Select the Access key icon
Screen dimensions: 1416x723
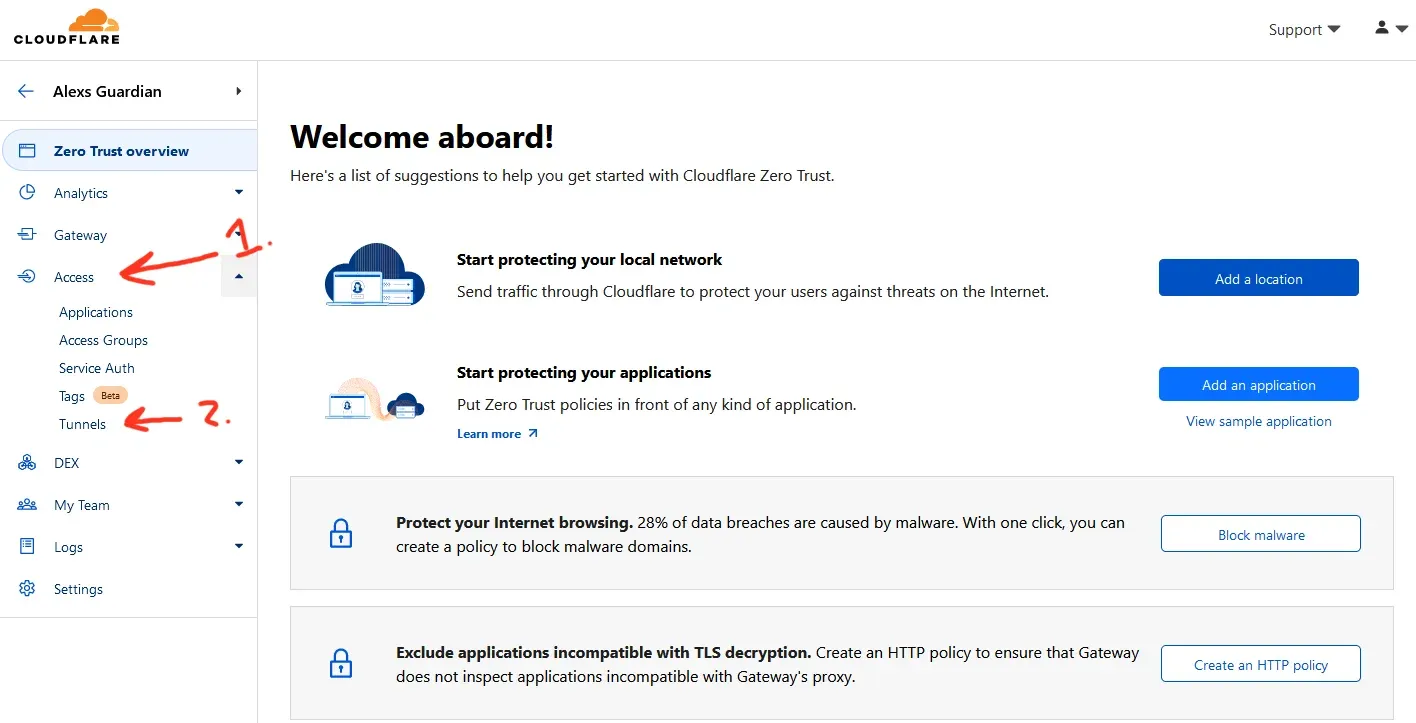[27, 276]
